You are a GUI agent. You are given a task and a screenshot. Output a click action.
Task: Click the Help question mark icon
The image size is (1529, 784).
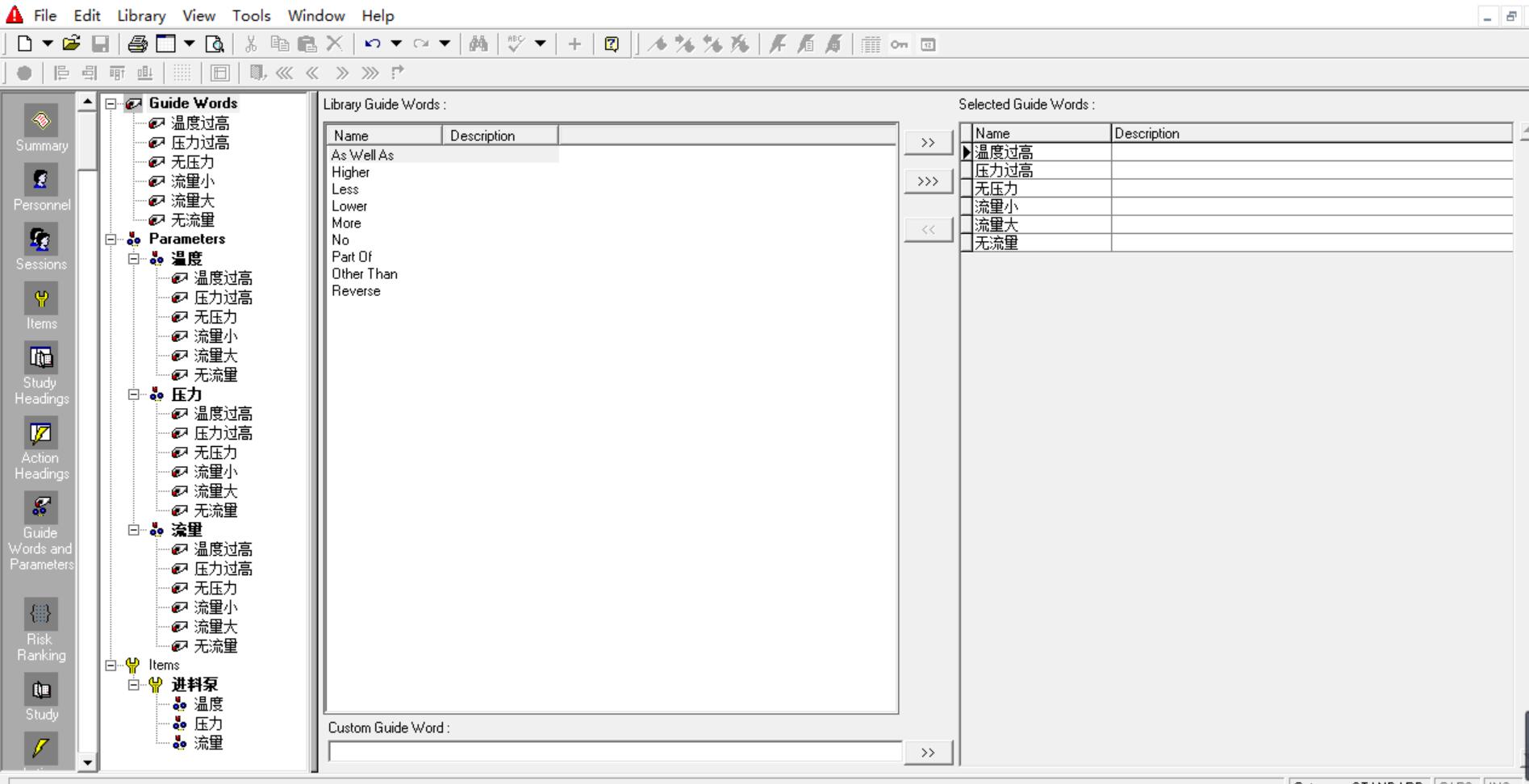point(612,44)
